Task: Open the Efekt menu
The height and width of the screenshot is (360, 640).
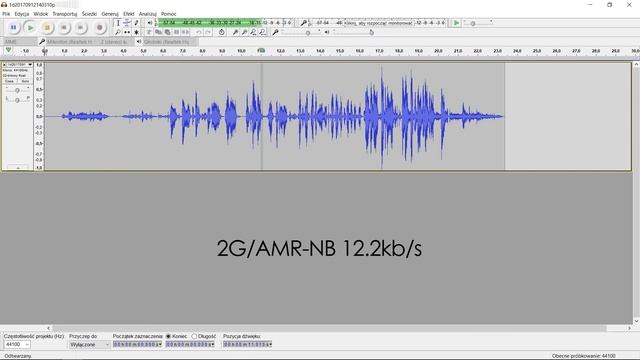Action: (x=129, y=14)
